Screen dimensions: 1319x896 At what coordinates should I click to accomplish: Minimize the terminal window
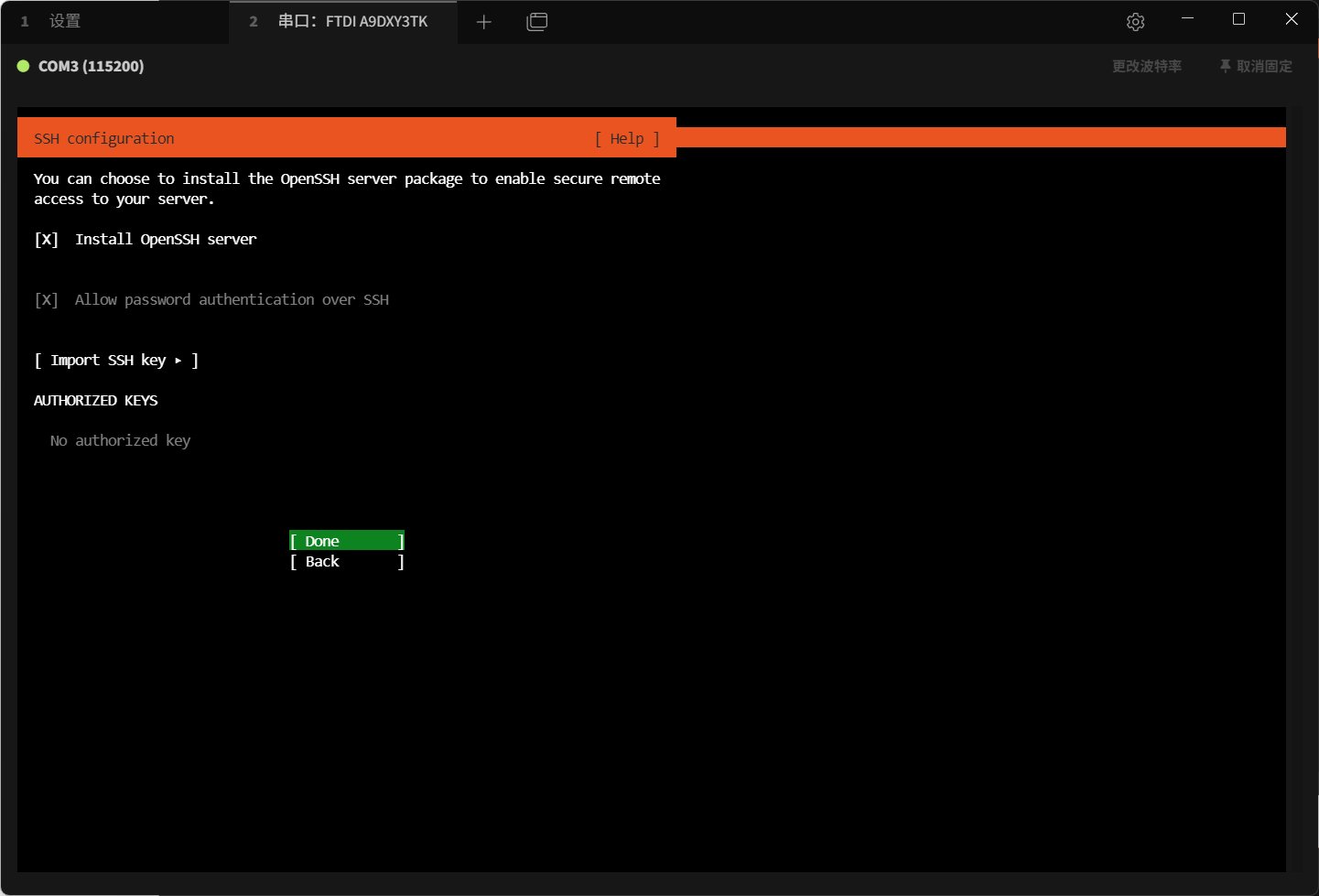[x=1187, y=19]
